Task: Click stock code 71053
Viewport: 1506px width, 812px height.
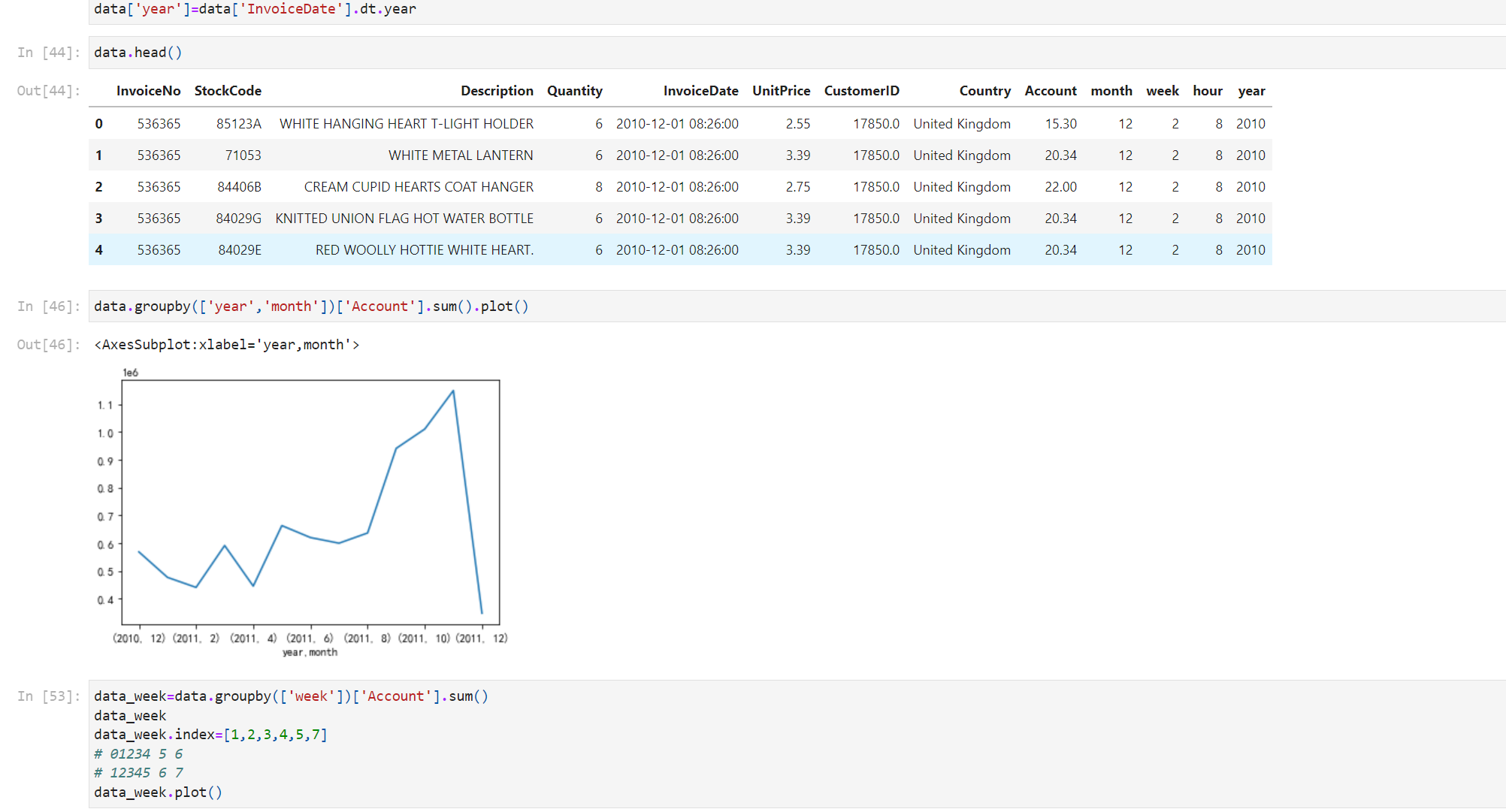Action: [243, 155]
